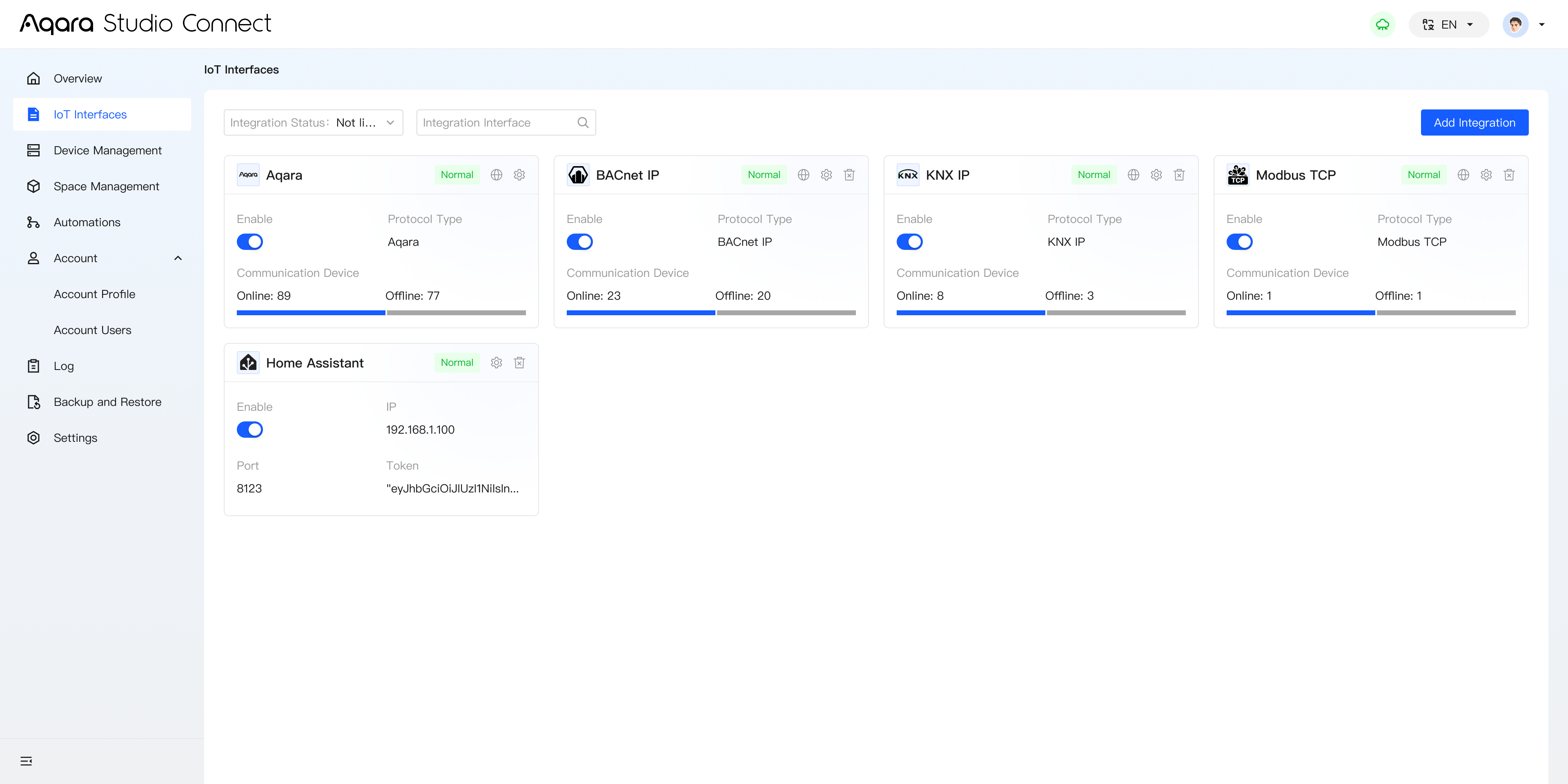Open settings gear on BACnet IP card
The width and height of the screenshot is (1568, 784).
[x=826, y=175]
